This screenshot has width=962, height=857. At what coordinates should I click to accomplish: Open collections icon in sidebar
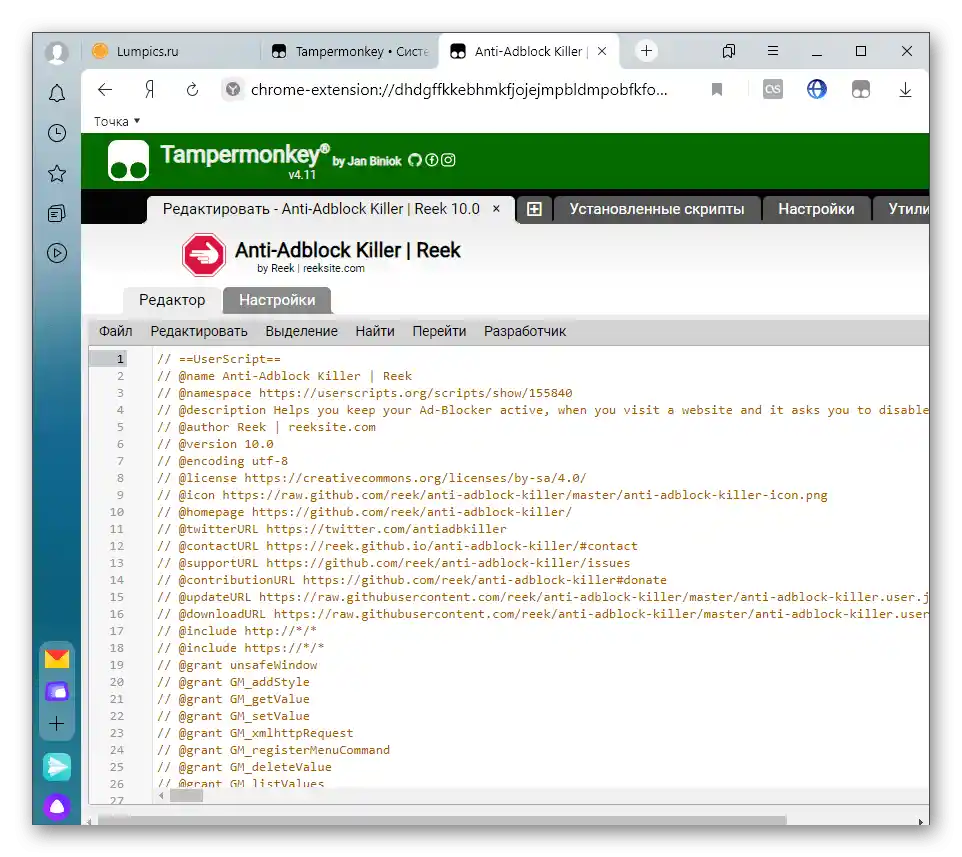(57, 213)
